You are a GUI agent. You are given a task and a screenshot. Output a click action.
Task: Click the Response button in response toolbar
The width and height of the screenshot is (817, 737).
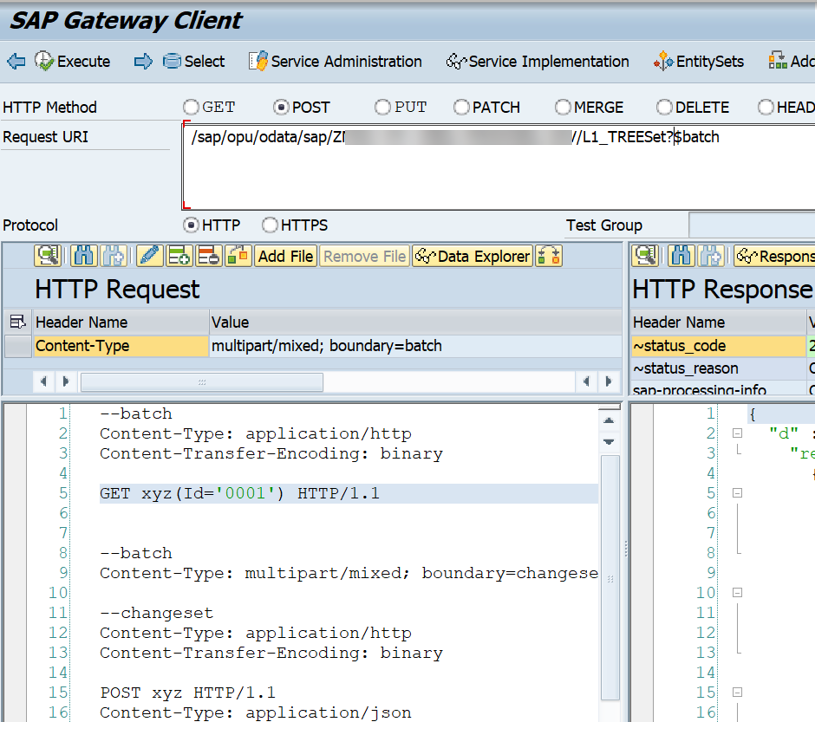click(x=775, y=256)
